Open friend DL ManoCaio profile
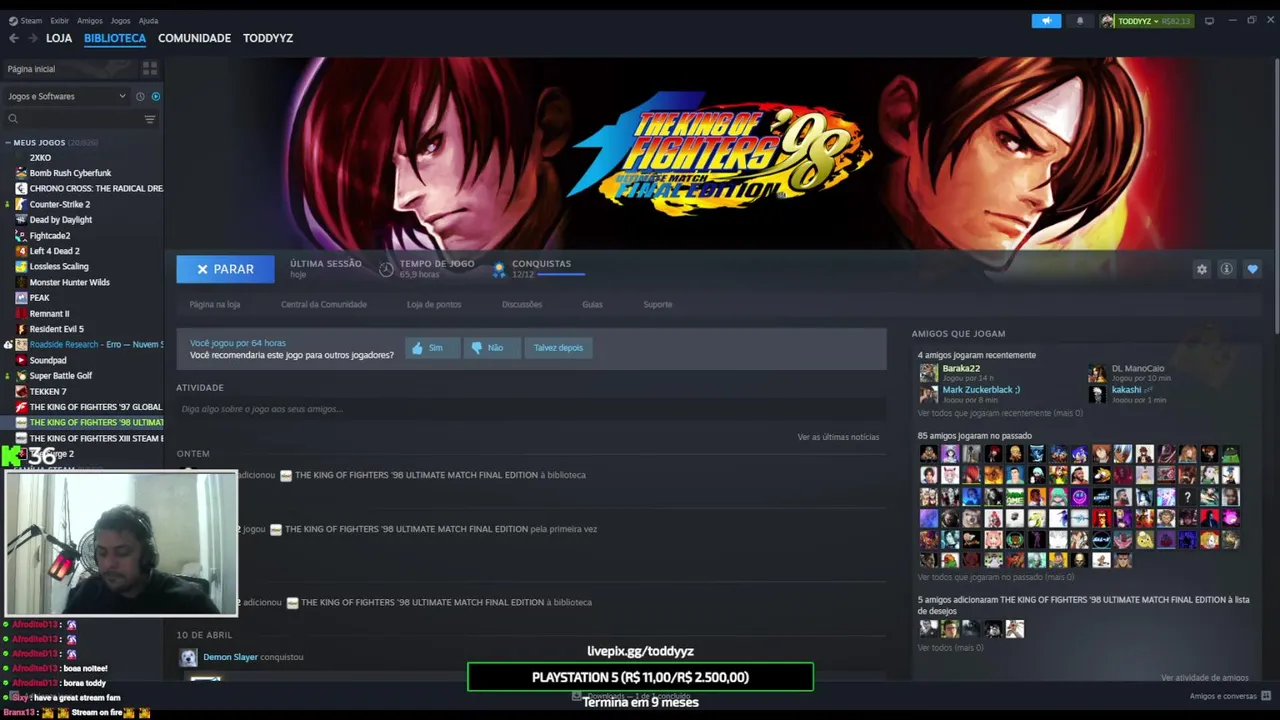This screenshot has width=1280, height=720. point(1138,368)
